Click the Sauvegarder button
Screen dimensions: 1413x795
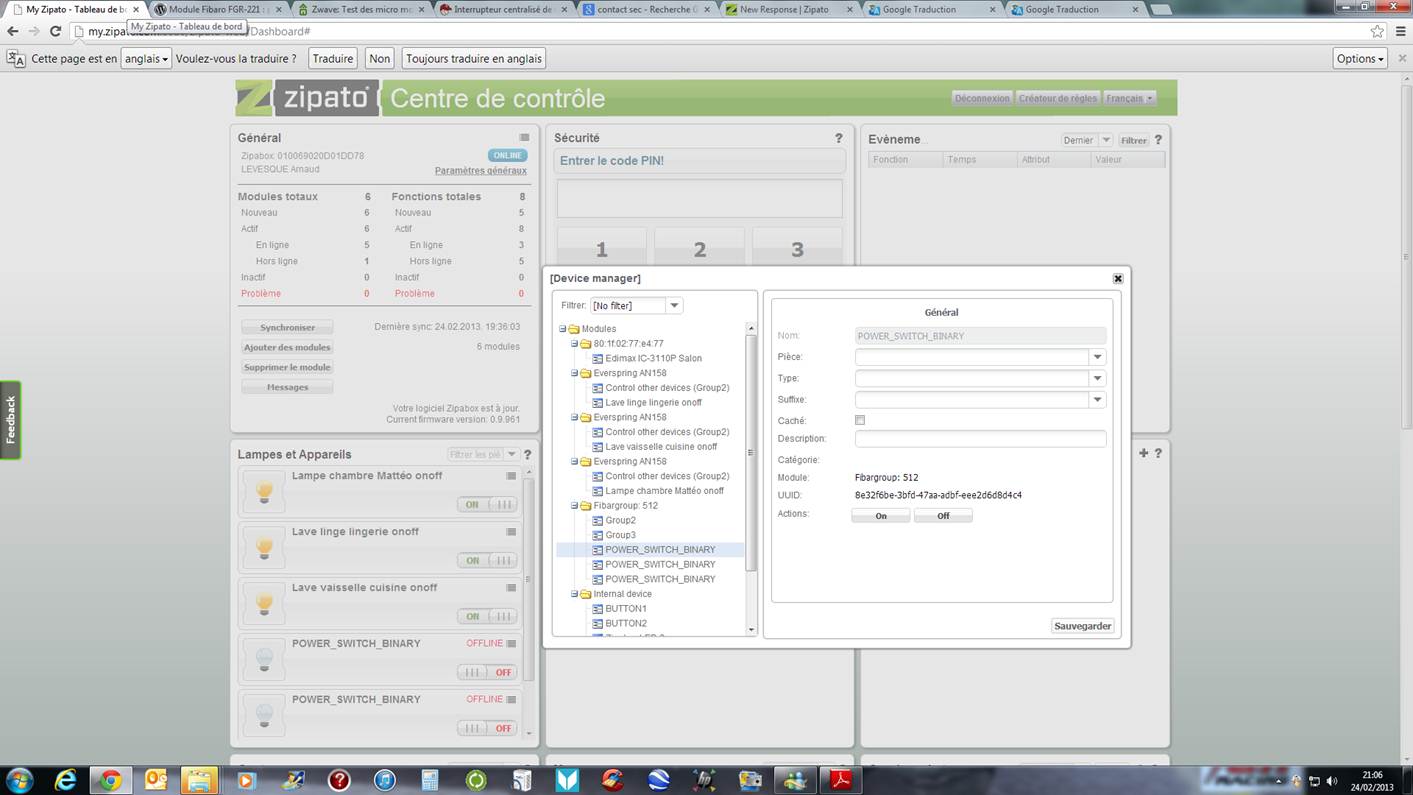click(1082, 626)
